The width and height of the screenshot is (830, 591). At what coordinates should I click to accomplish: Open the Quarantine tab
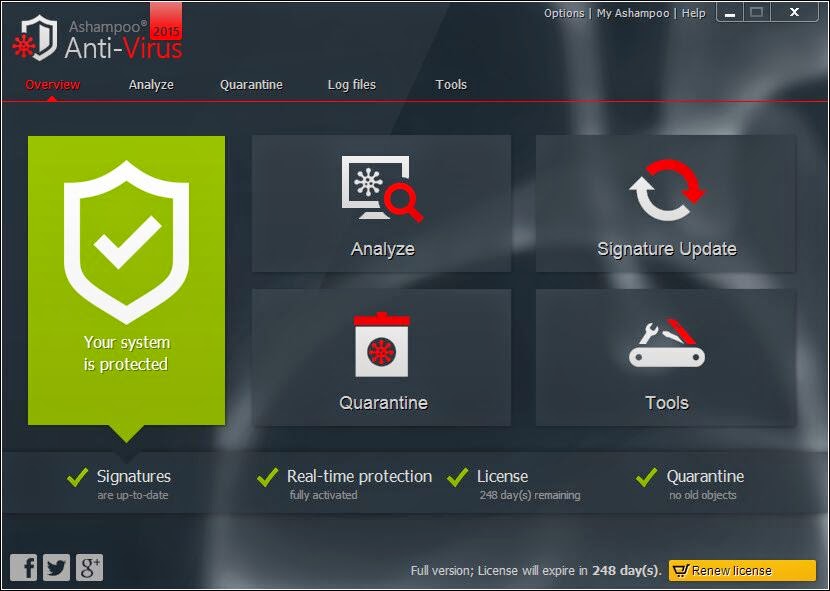coord(251,85)
